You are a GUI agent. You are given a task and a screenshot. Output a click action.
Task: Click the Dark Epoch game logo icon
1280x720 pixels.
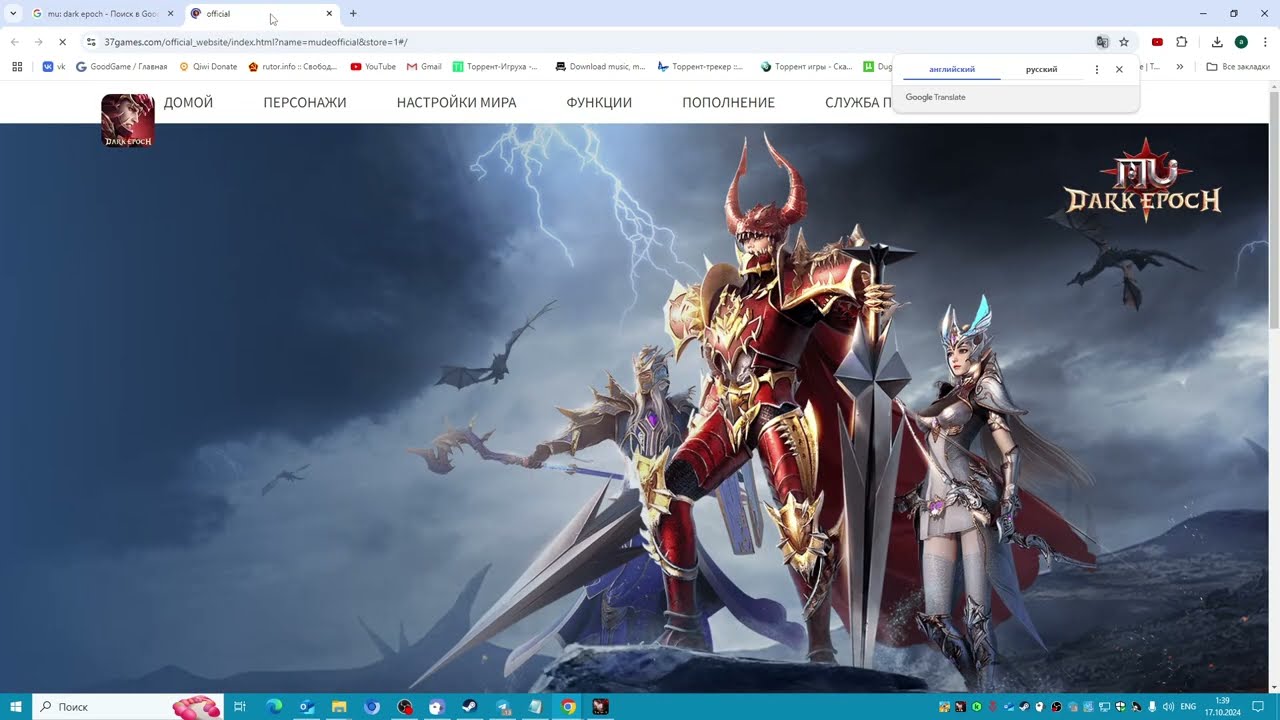click(x=128, y=120)
